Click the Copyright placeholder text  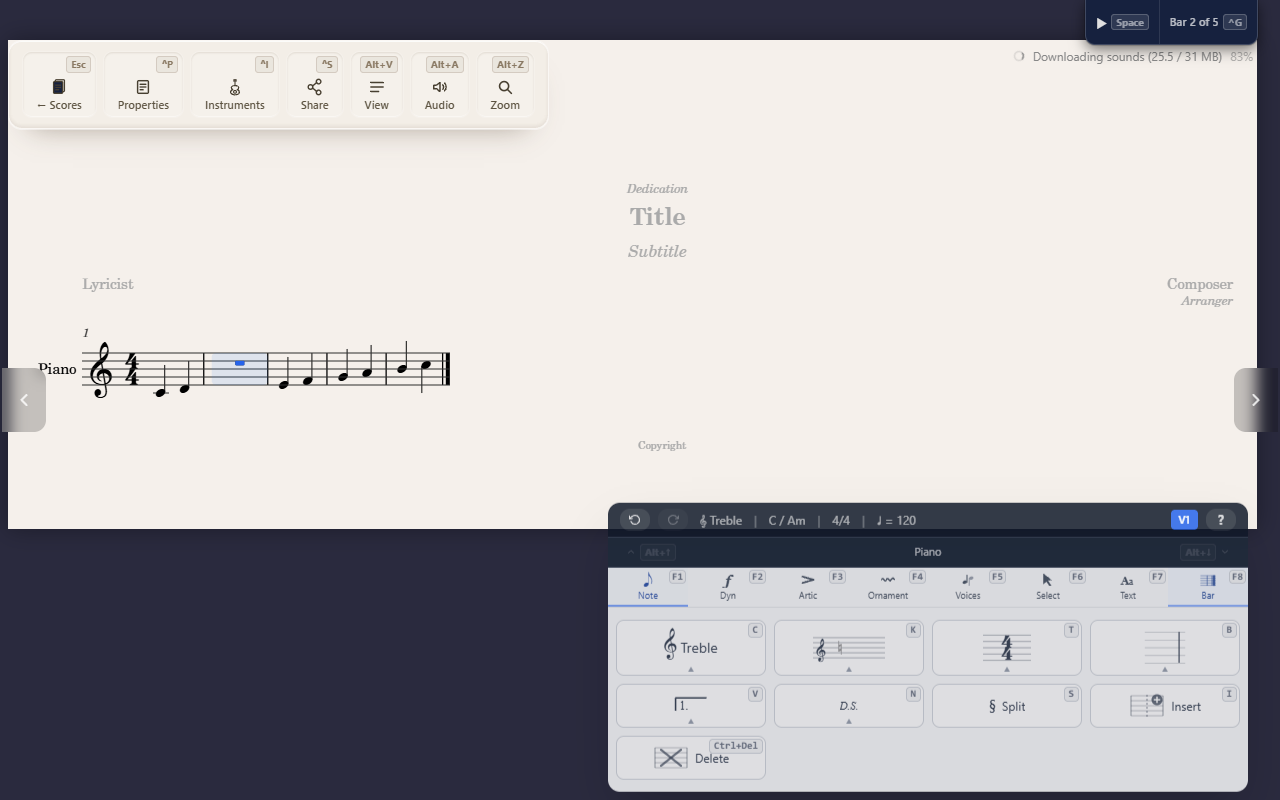(662, 445)
